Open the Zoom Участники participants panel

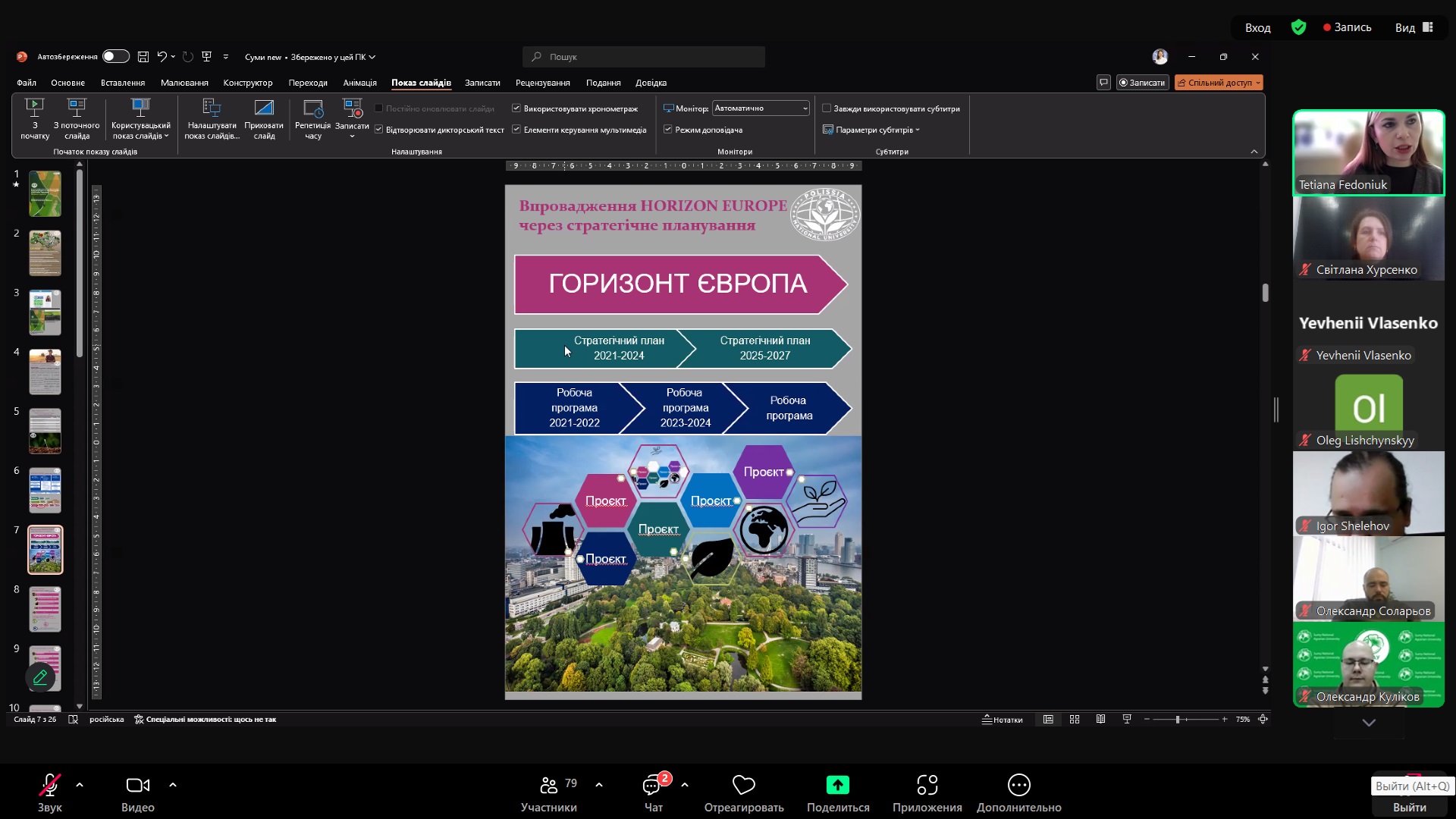[549, 793]
